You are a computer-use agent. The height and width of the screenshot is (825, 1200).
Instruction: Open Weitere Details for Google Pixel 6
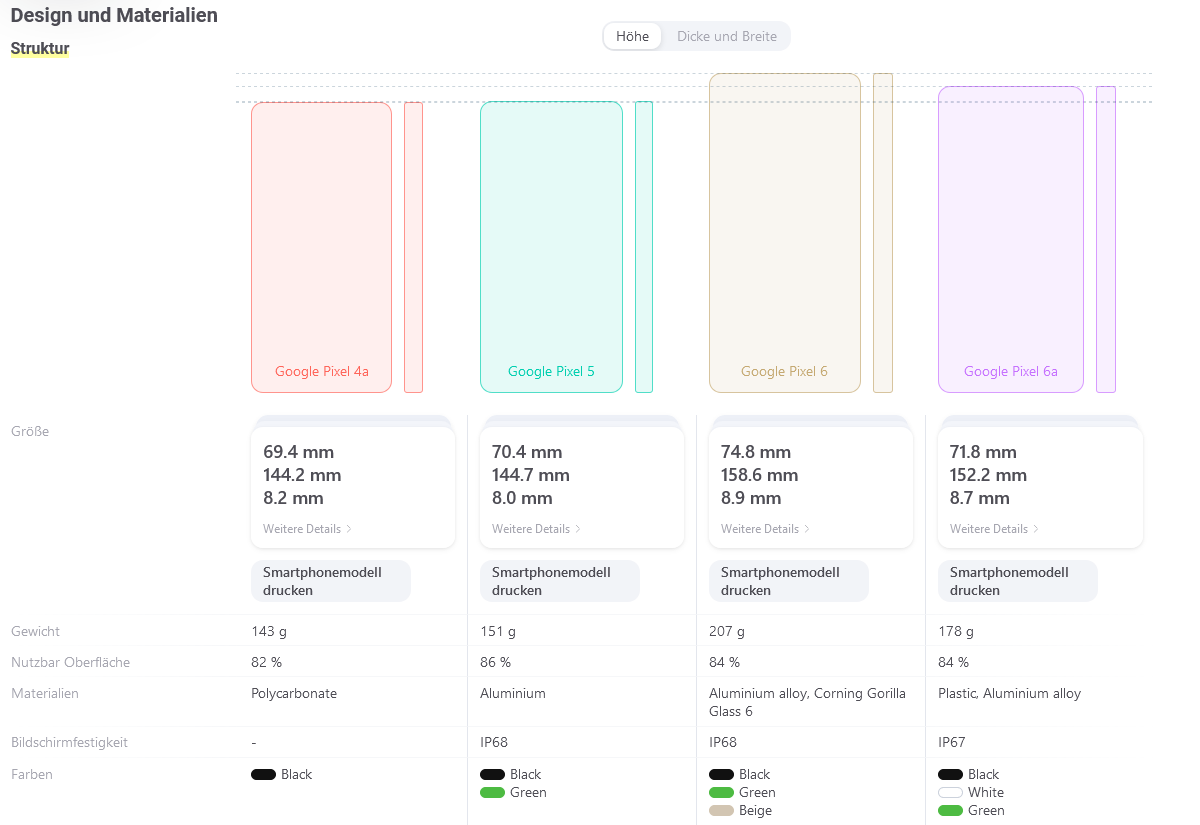(x=765, y=529)
